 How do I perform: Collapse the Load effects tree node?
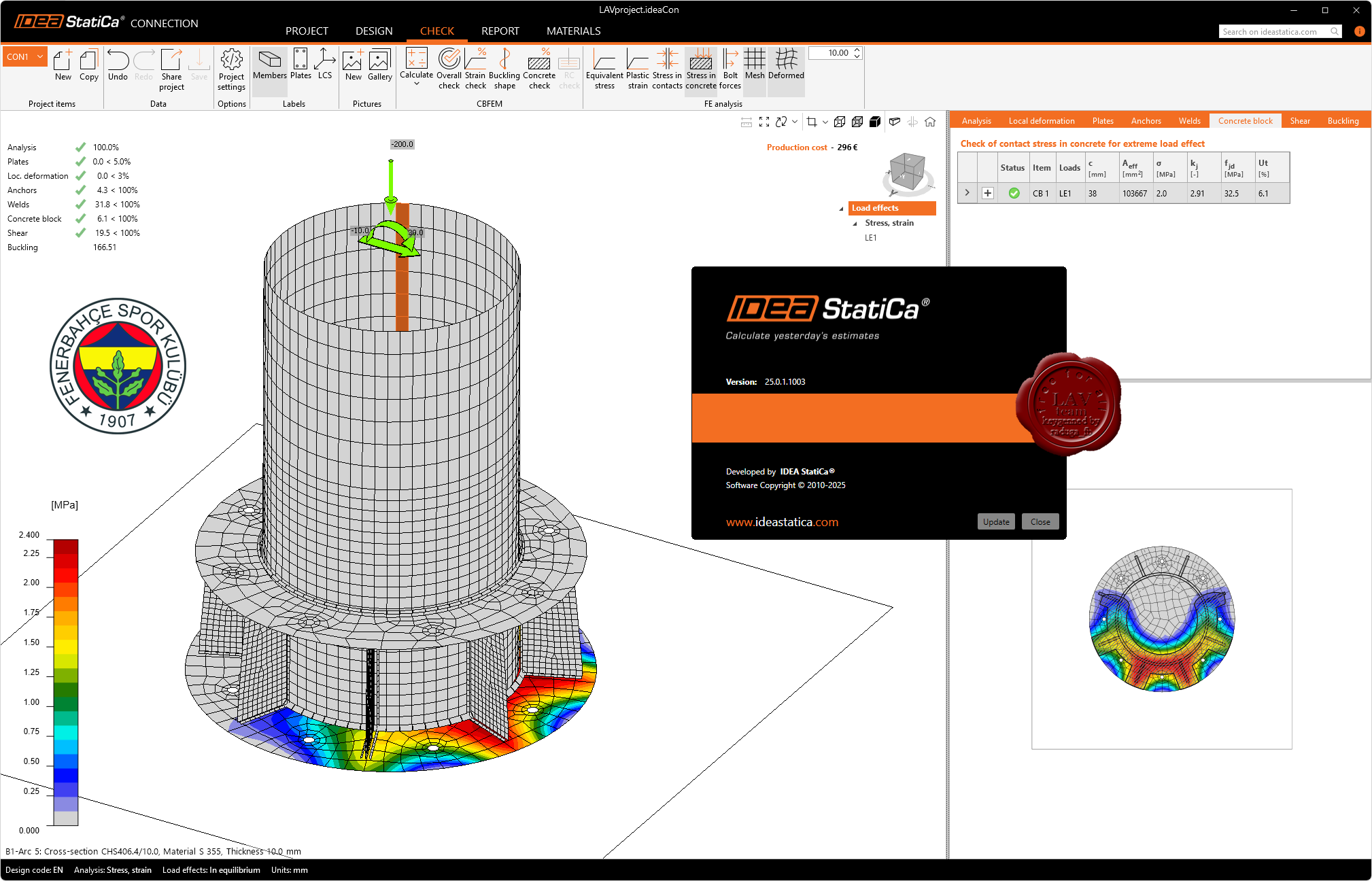842,209
